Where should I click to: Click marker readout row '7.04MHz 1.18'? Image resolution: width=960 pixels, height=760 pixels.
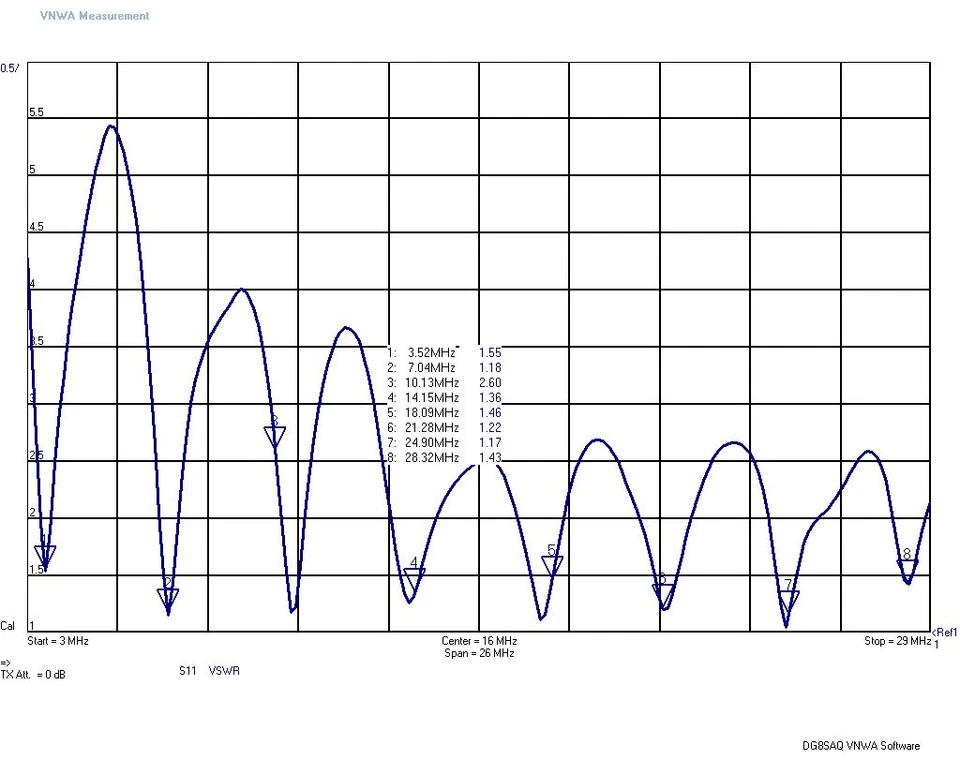click(444, 368)
